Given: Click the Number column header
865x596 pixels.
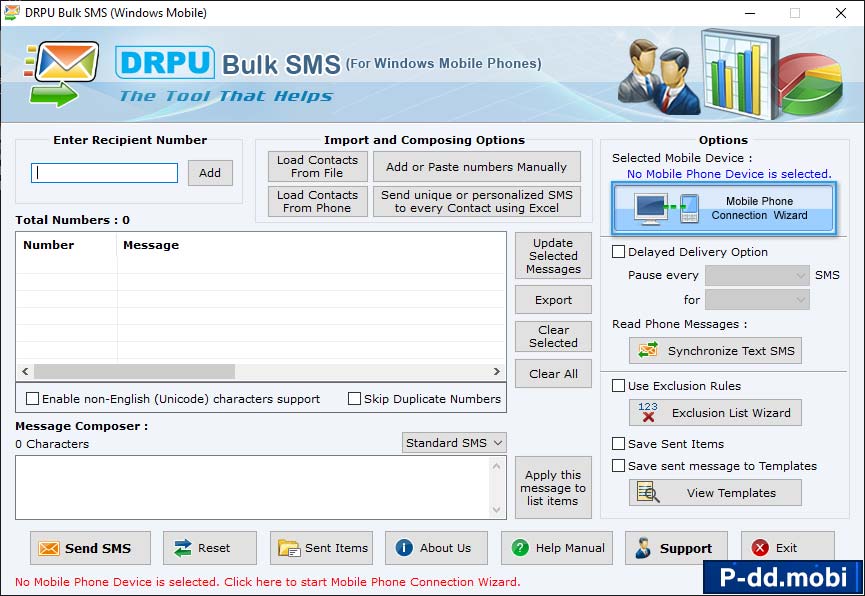Looking at the screenshot, I should [x=66, y=245].
